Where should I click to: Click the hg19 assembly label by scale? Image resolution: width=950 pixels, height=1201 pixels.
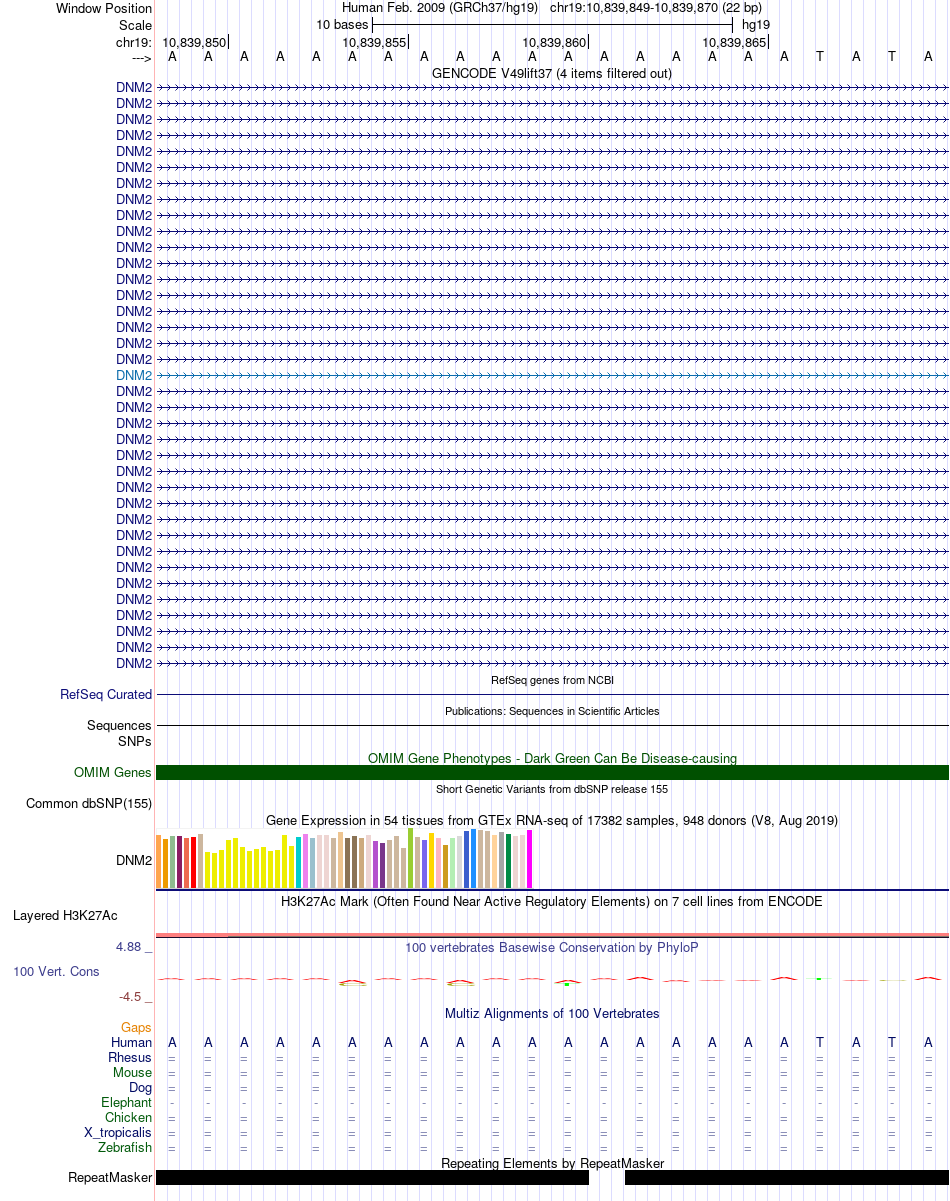(x=756, y=24)
